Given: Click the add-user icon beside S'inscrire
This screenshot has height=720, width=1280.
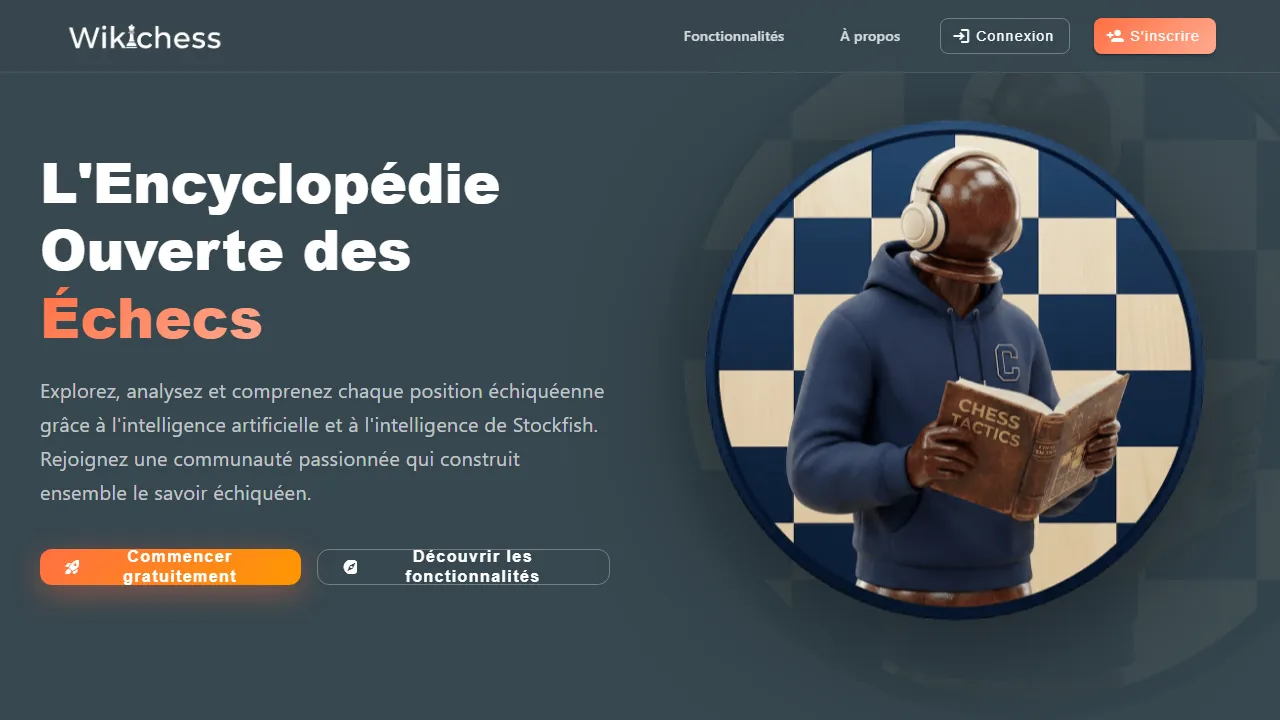Looking at the screenshot, I should [1115, 36].
